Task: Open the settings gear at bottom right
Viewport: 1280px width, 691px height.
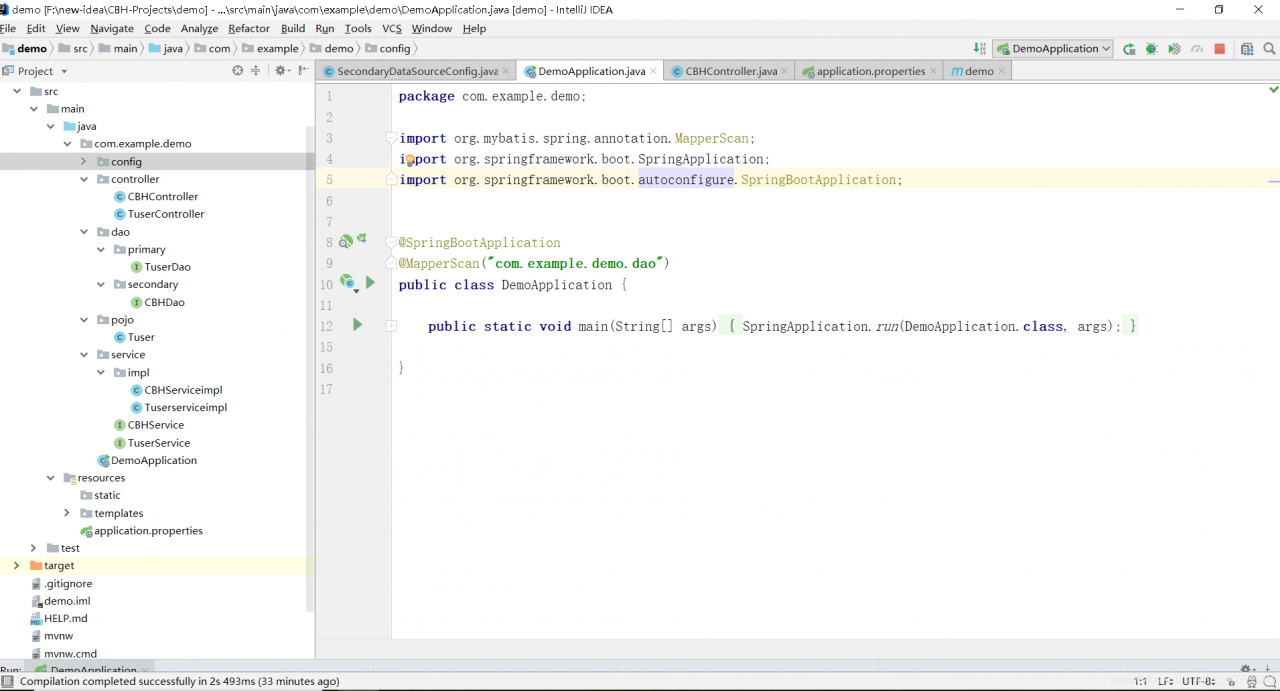Action: [1247, 669]
